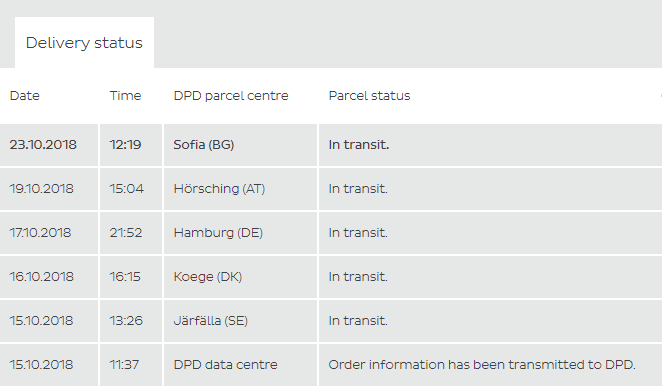
Task: Click the DPD parcel centre header
Action: click(x=231, y=96)
